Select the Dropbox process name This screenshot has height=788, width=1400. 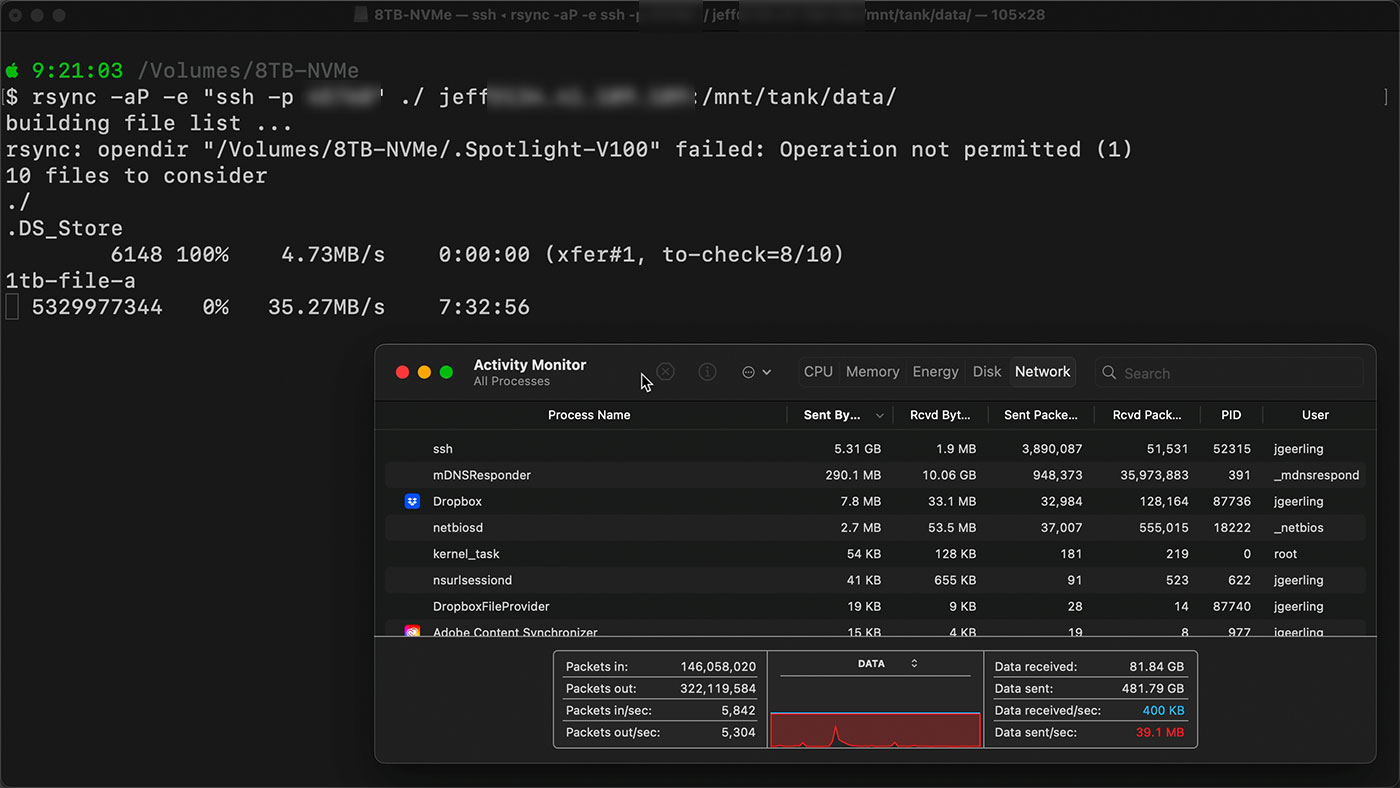pos(457,501)
